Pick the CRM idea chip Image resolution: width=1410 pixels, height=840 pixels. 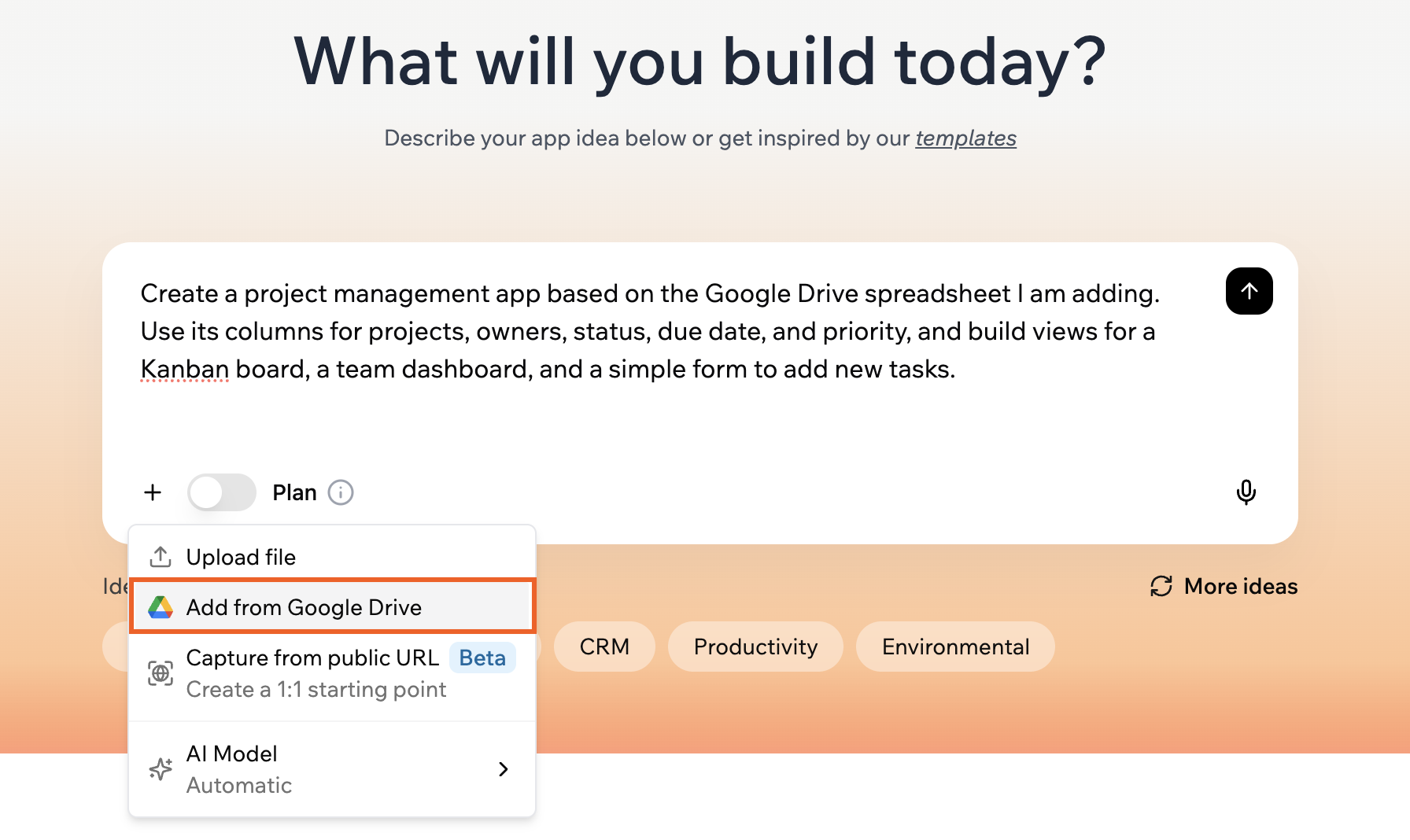pos(604,647)
